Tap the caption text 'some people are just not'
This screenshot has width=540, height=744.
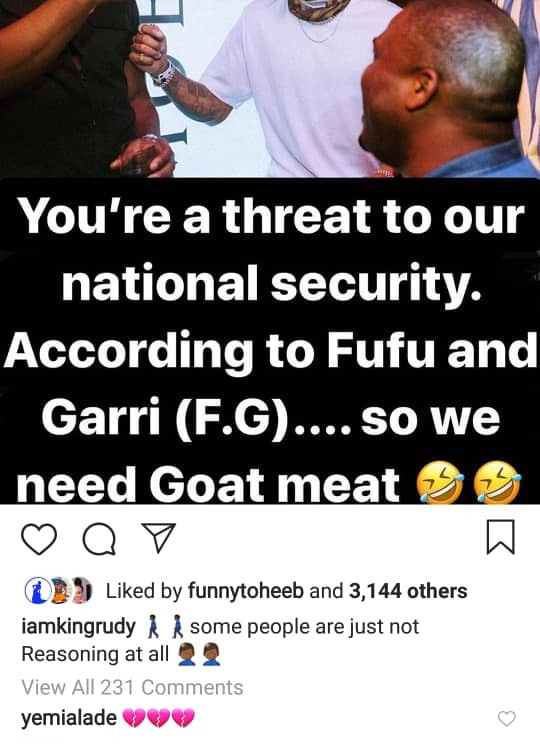click(x=304, y=627)
